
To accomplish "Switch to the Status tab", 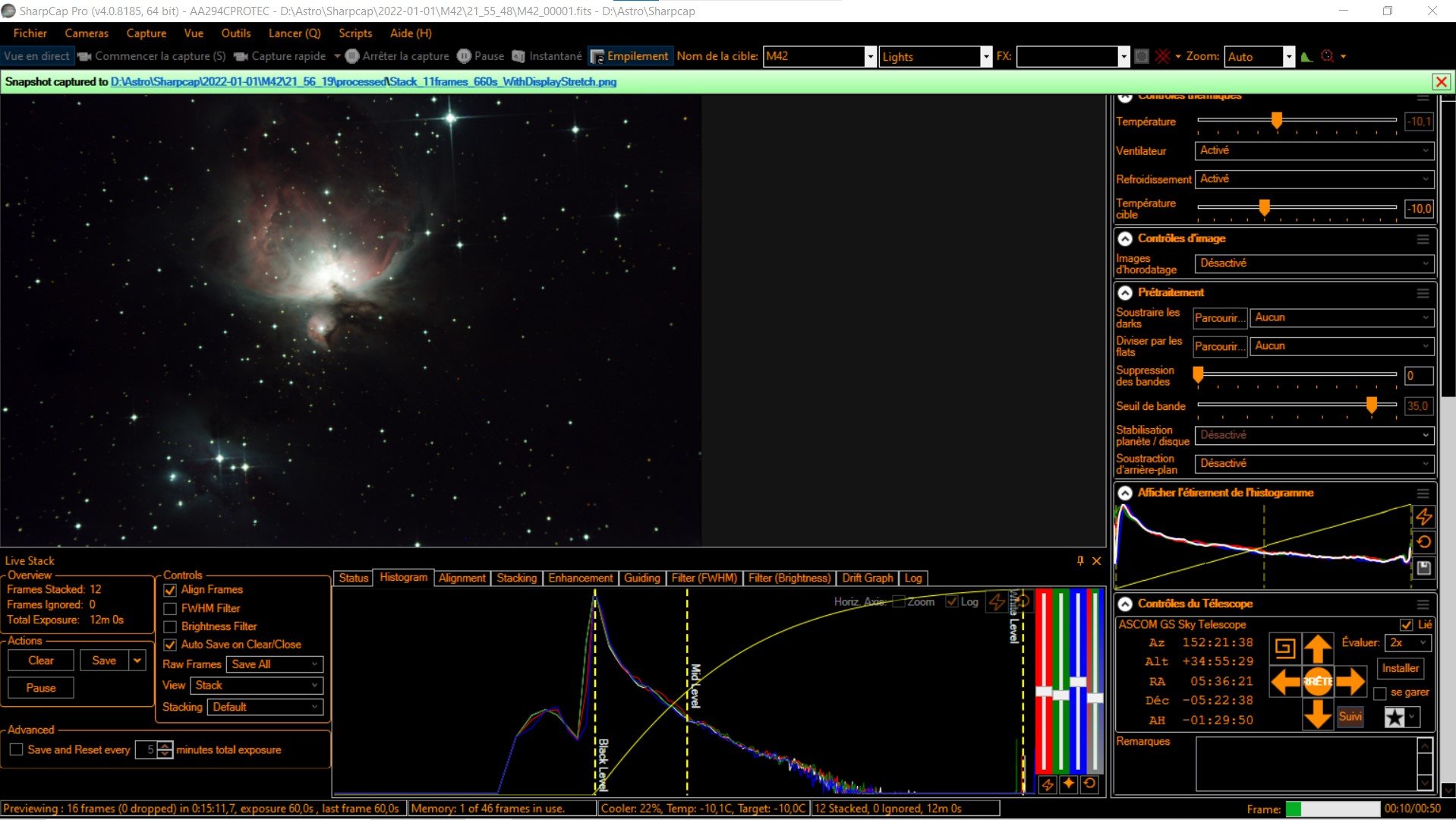I will [x=353, y=579].
